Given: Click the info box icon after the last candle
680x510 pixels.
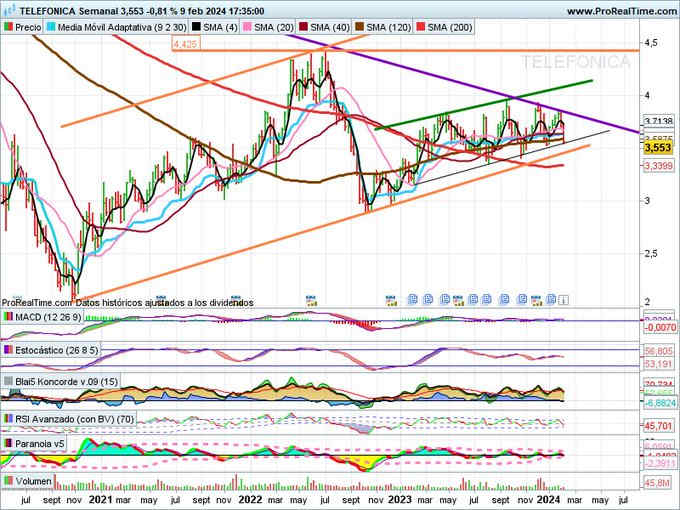Looking at the screenshot, I should click(x=563, y=300).
